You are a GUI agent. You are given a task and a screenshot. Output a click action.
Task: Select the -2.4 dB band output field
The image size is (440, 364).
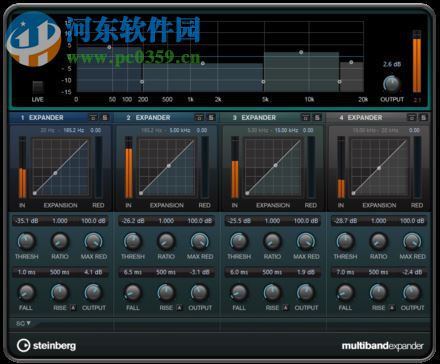click(x=412, y=272)
